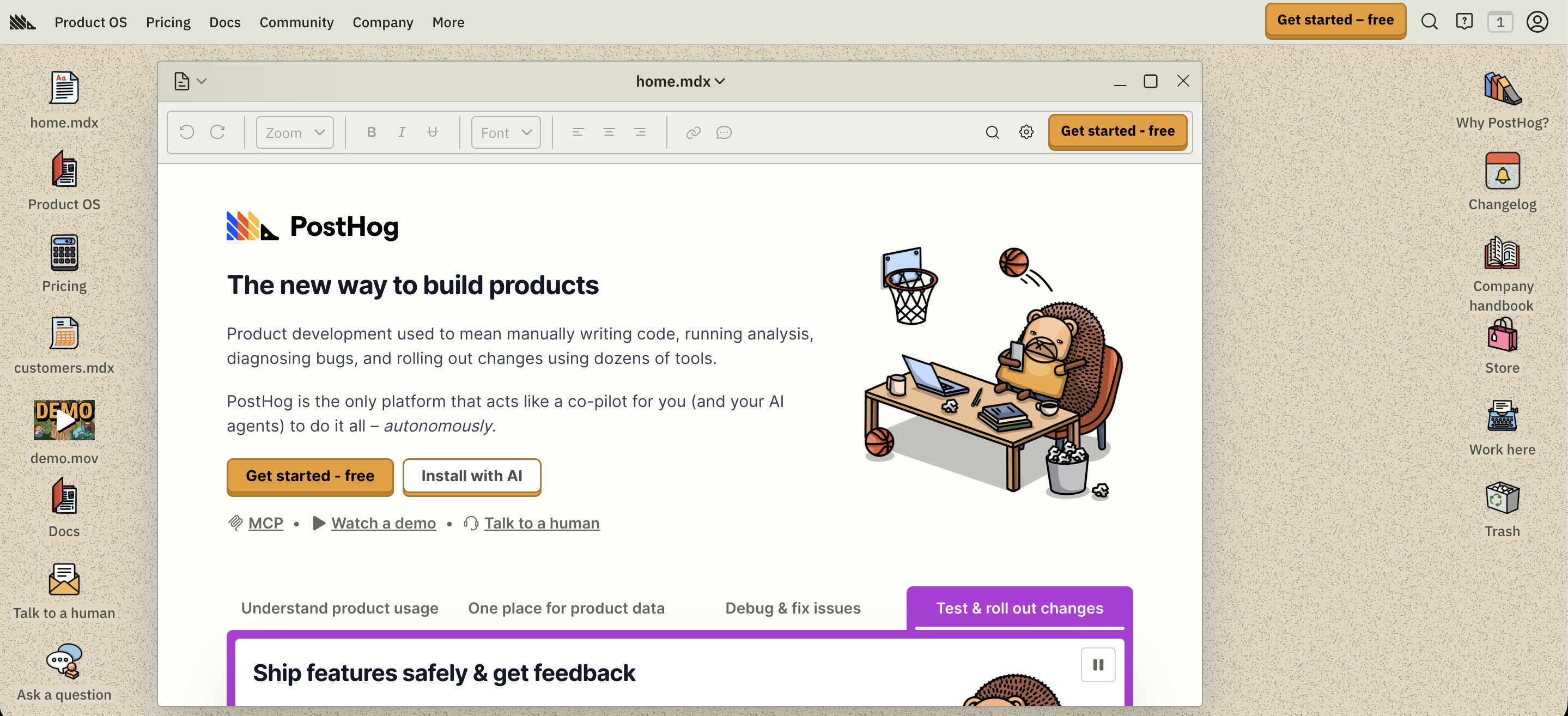Click the comment bubble icon in toolbar

[x=724, y=132]
